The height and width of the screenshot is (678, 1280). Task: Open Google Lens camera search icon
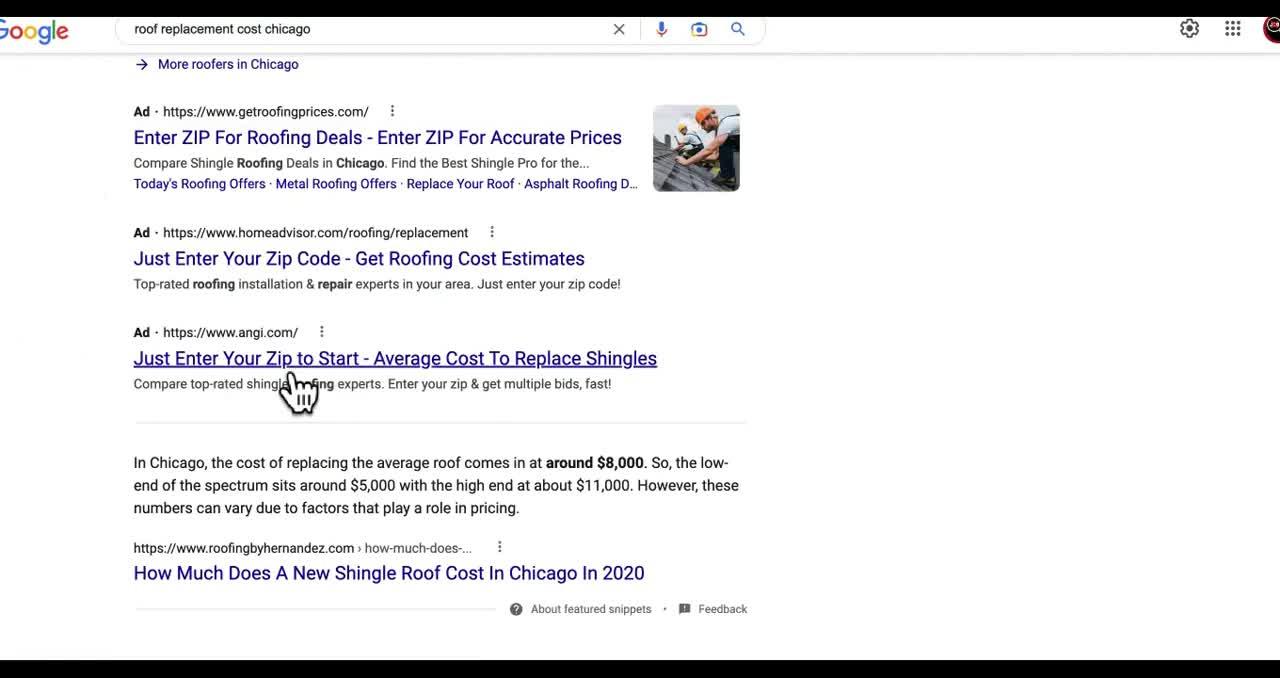(699, 29)
